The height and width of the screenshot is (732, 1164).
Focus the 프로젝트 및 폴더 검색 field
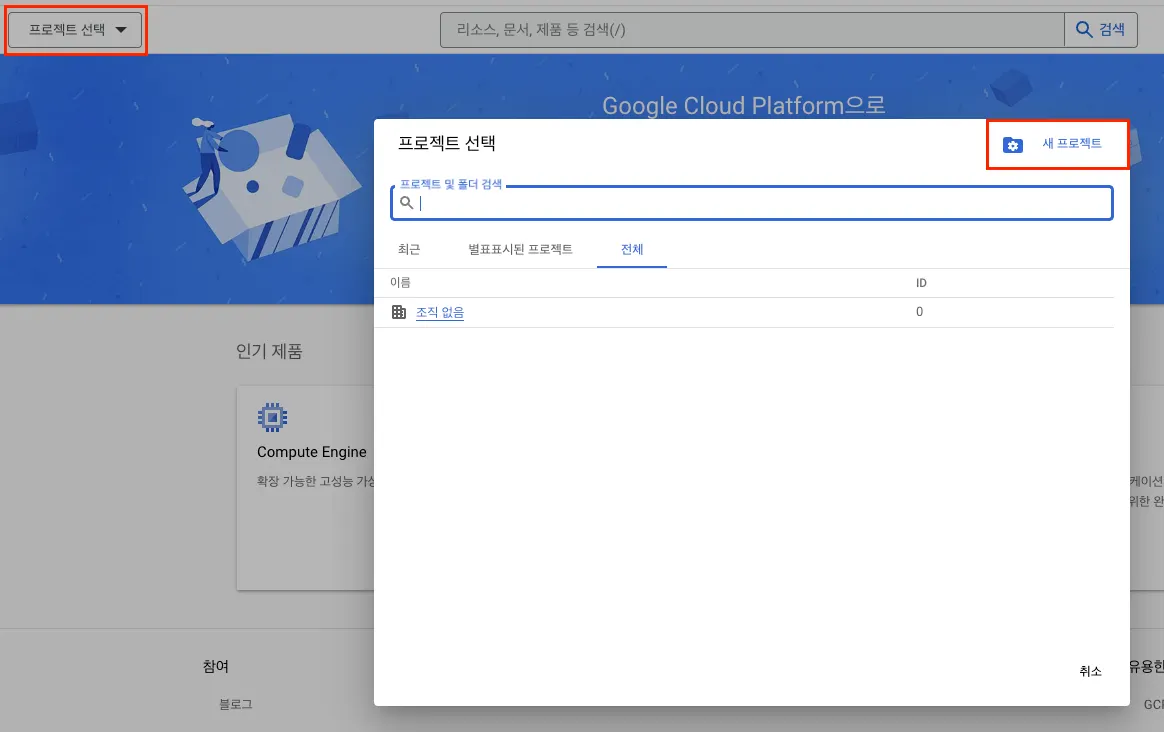pyautogui.click(x=751, y=203)
